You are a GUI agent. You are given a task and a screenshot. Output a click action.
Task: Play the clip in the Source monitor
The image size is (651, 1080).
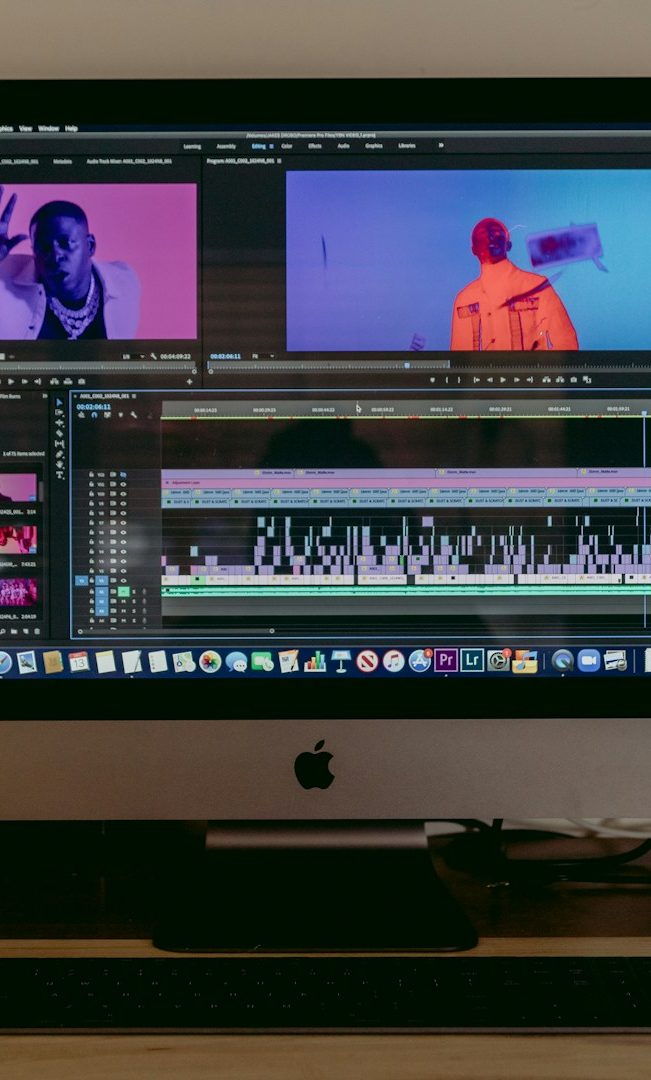pyautogui.click(x=11, y=381)
